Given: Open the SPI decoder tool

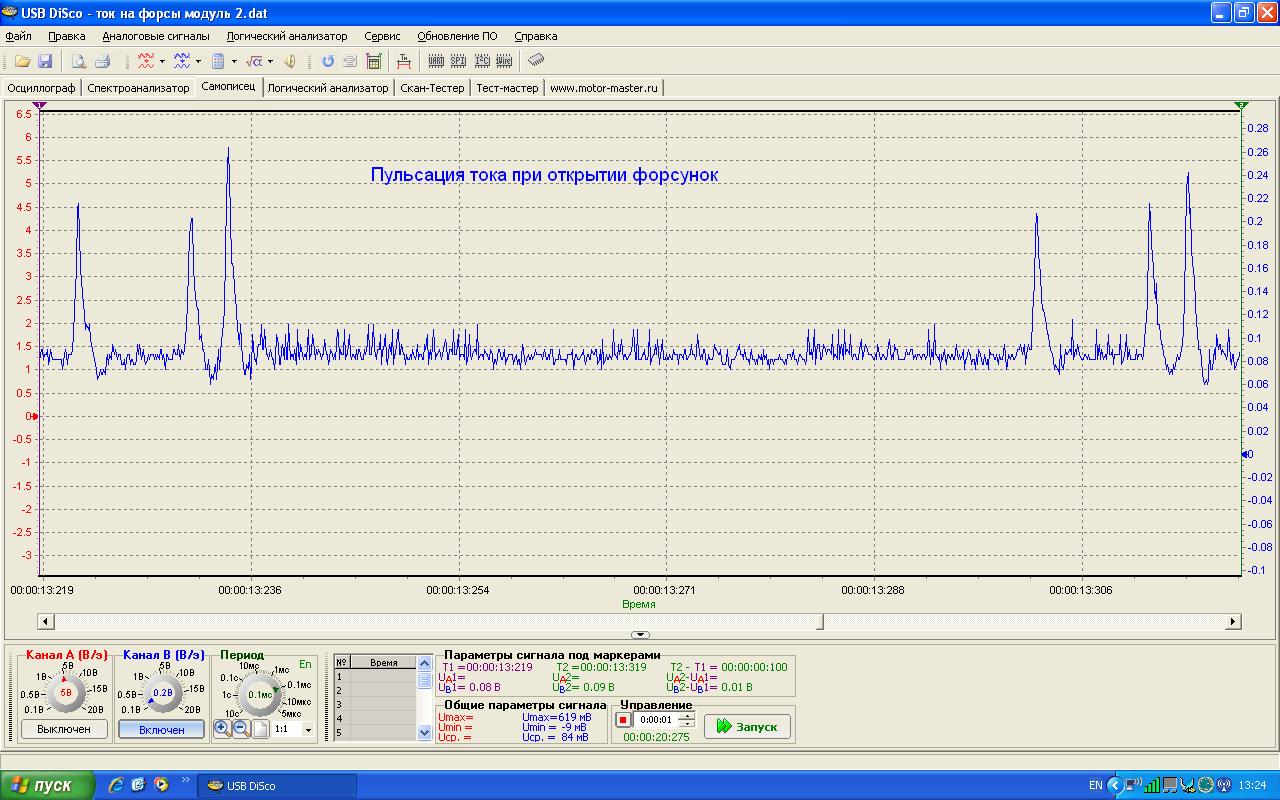Looking at the screenshot, I should 458,62.
